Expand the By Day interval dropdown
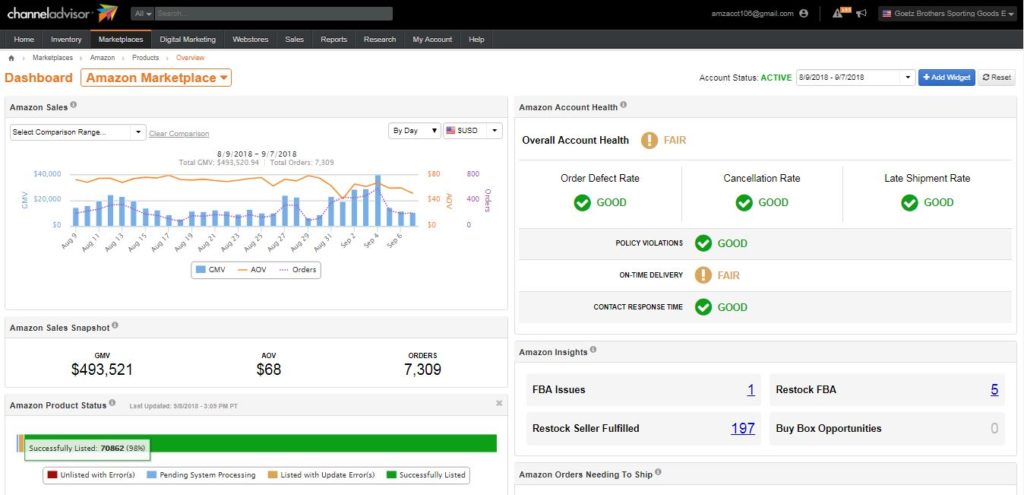Viewport: 1024px width, 495px height. [x=414, y=131]
